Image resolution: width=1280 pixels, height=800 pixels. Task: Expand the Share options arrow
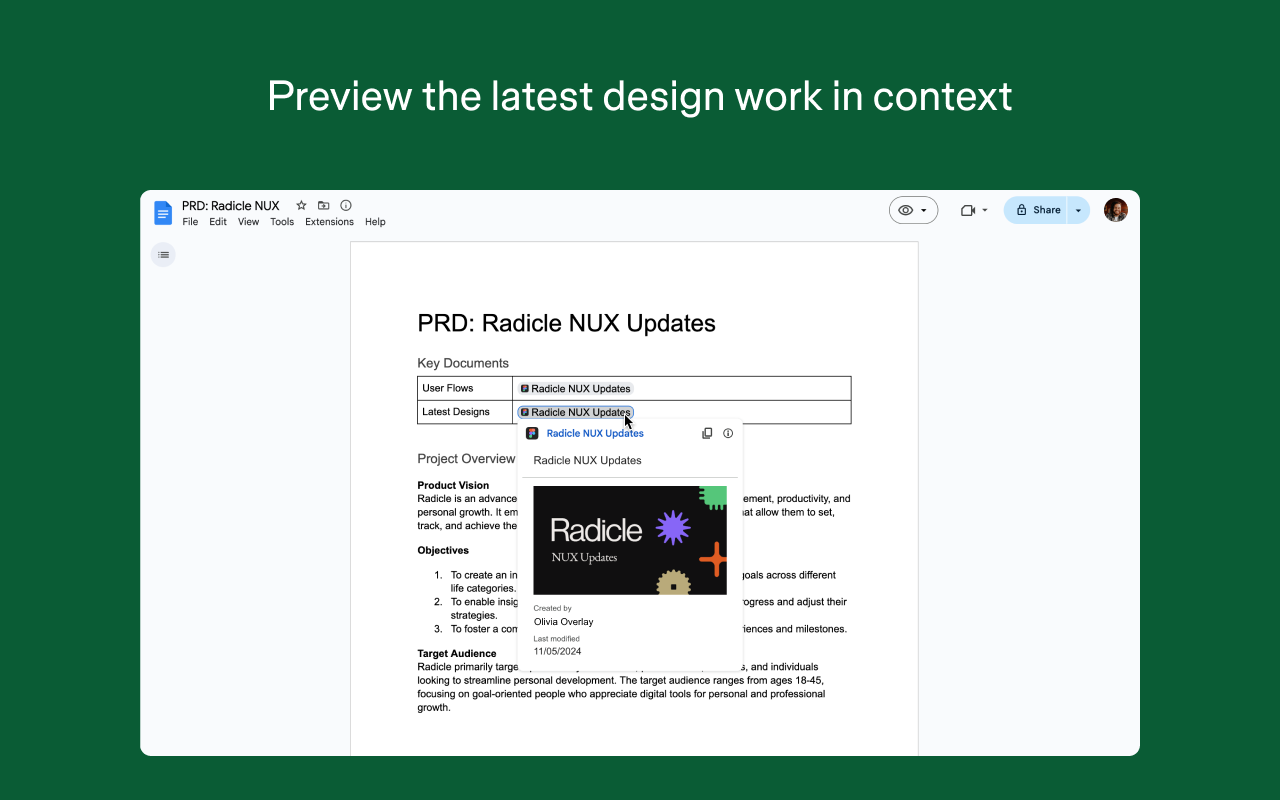tap(1078, 210)
